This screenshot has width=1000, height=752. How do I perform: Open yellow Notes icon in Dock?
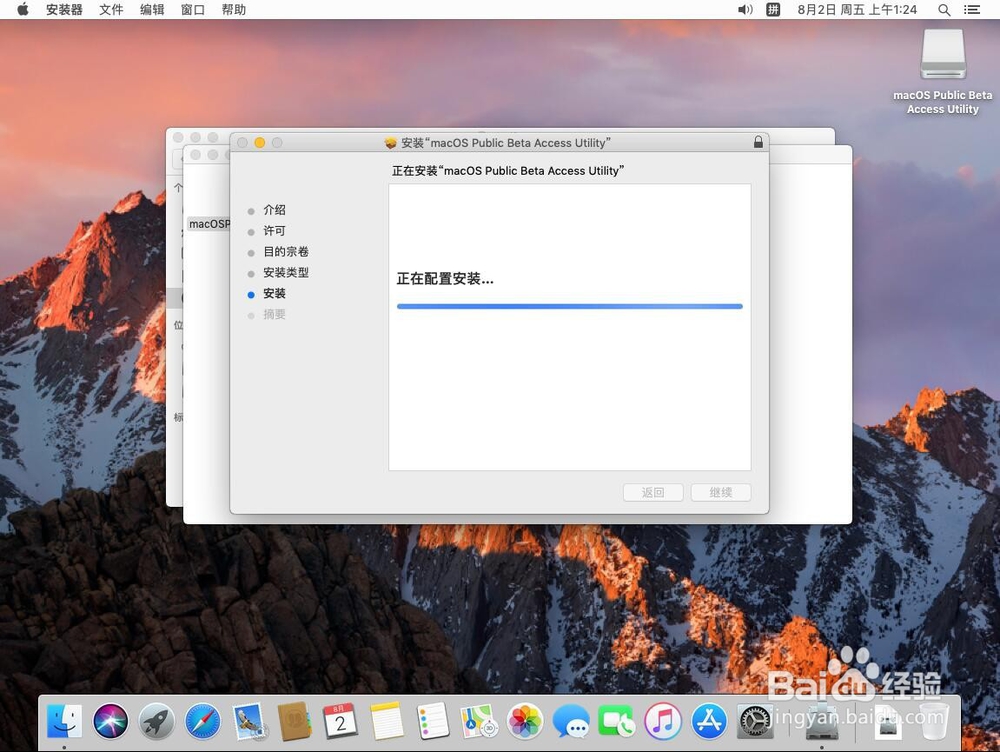[386, 721]
